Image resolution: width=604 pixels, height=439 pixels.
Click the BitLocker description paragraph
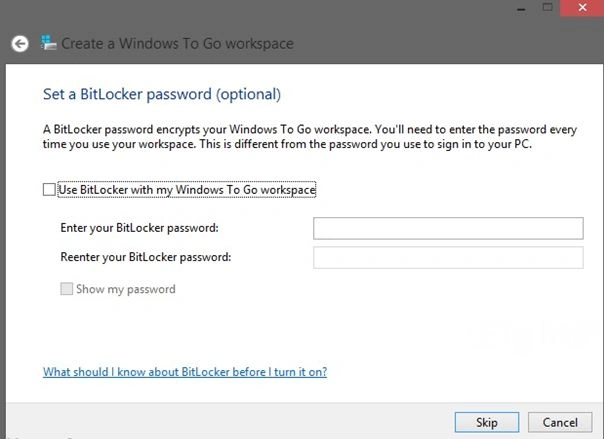(310, 137)
